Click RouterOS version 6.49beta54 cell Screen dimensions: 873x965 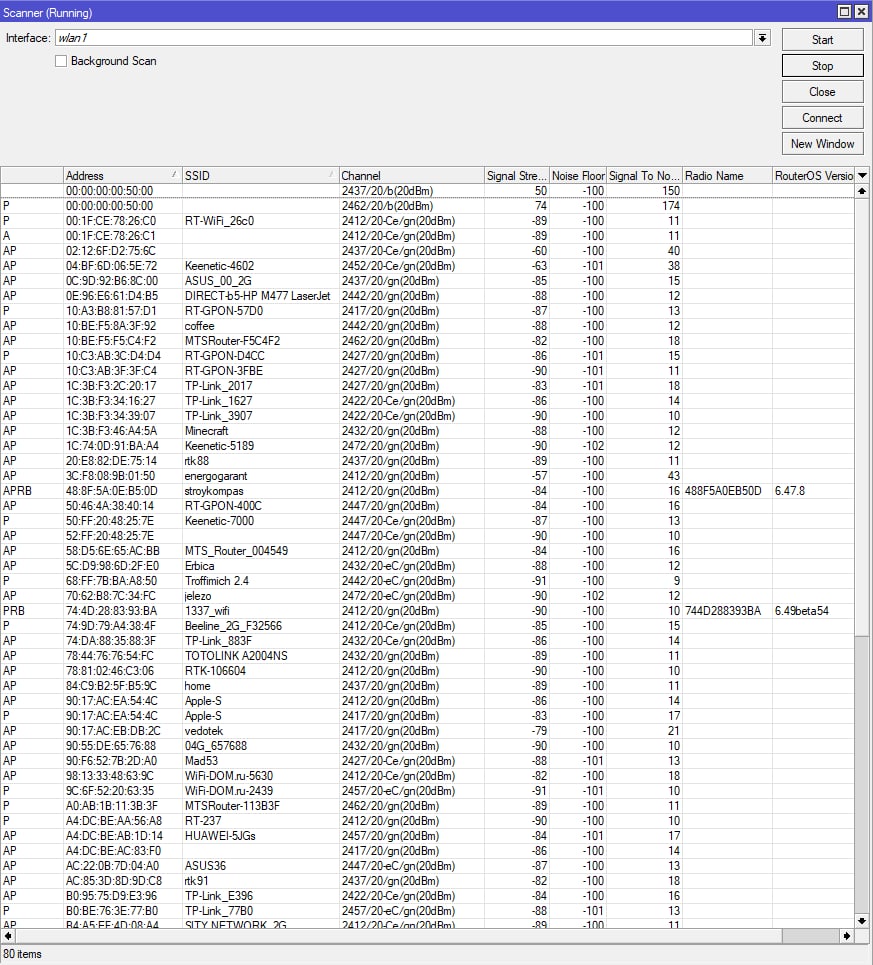[802, 611]
